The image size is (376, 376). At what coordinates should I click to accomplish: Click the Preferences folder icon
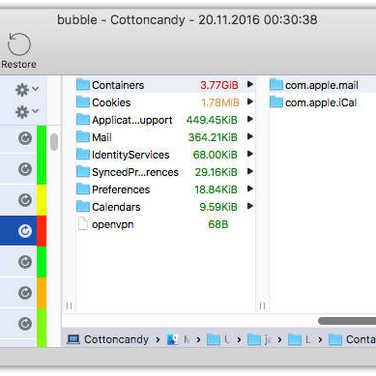(x=83, y=189)
